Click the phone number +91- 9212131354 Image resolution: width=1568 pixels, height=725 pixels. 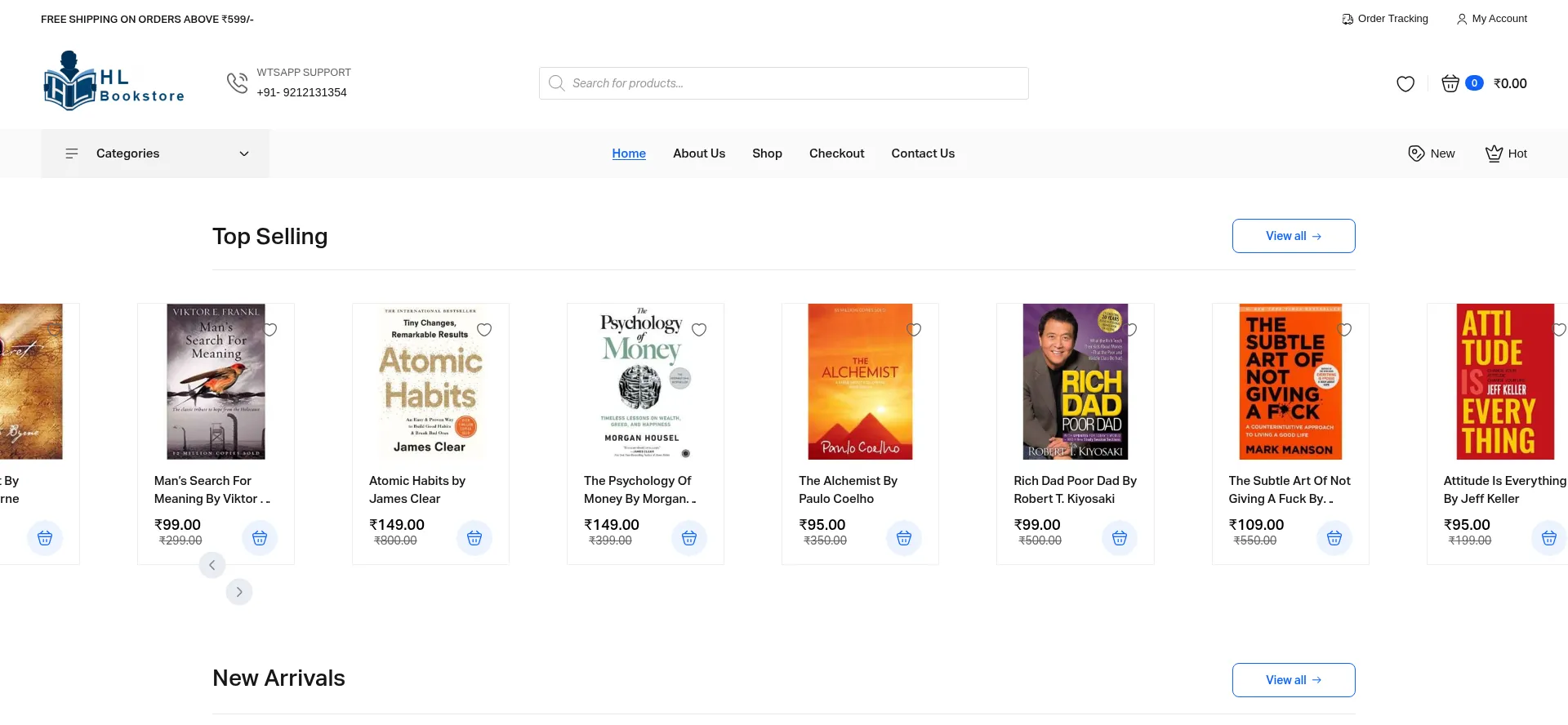pyautogui.click(x=301, y=92)
